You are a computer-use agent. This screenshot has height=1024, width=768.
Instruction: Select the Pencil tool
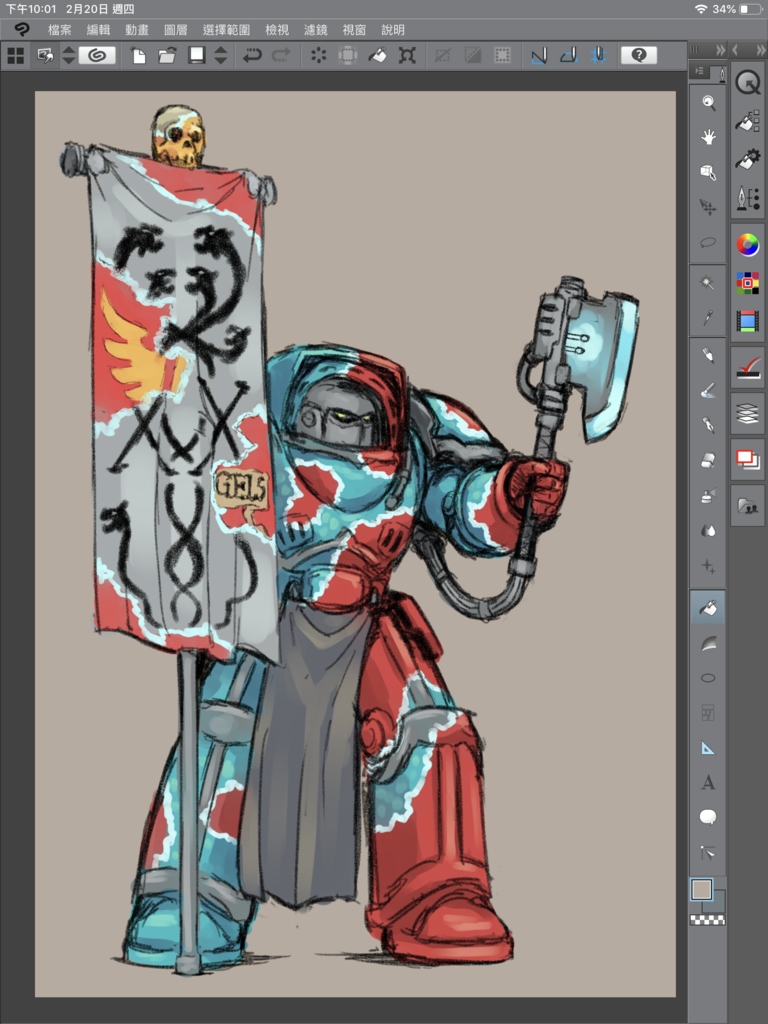tap(708, 355)
